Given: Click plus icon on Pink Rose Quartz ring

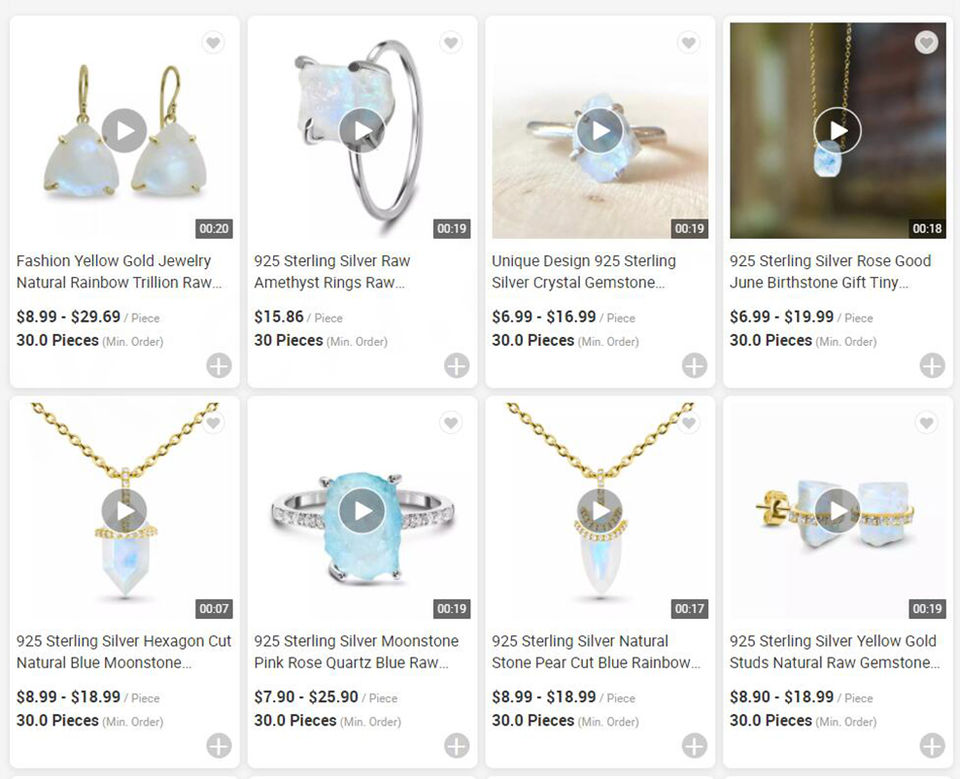Looking at the screenshot, I should coord(457,746).
